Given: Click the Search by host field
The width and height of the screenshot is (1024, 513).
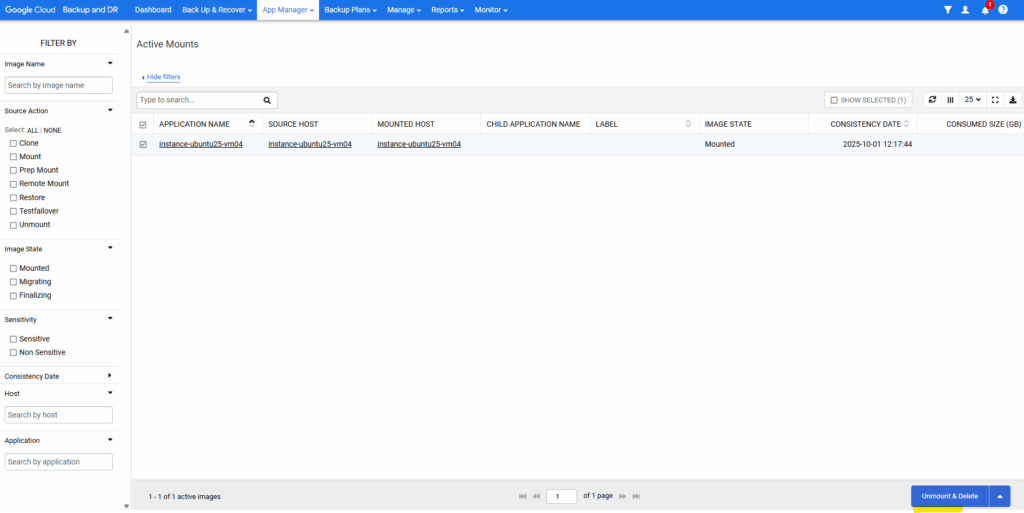Looking at the screenshot, I should [59, 415].
